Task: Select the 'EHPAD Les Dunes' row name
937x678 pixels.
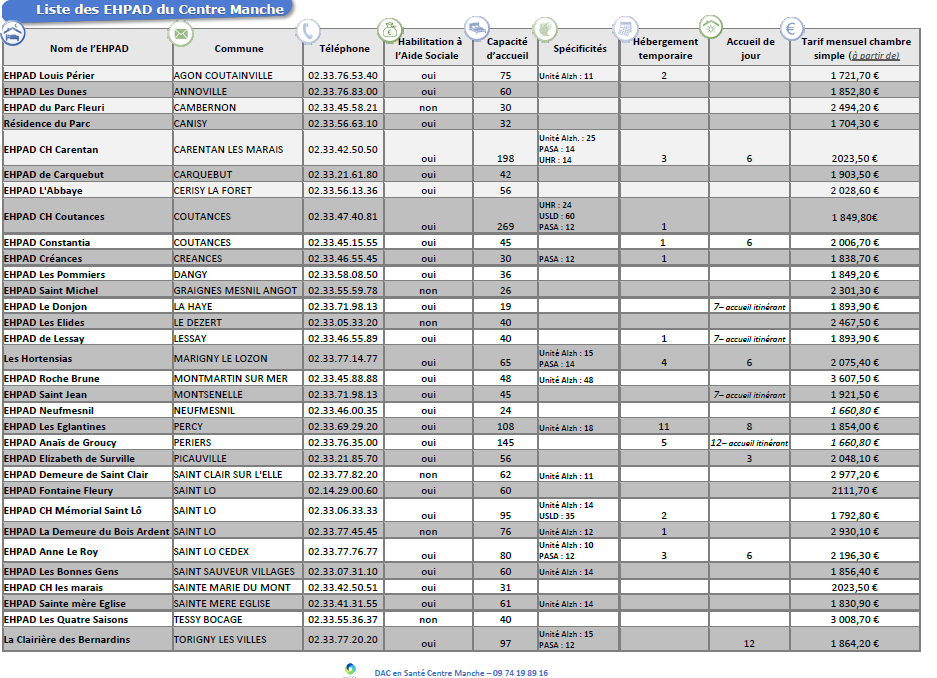Action: [45, 91]
